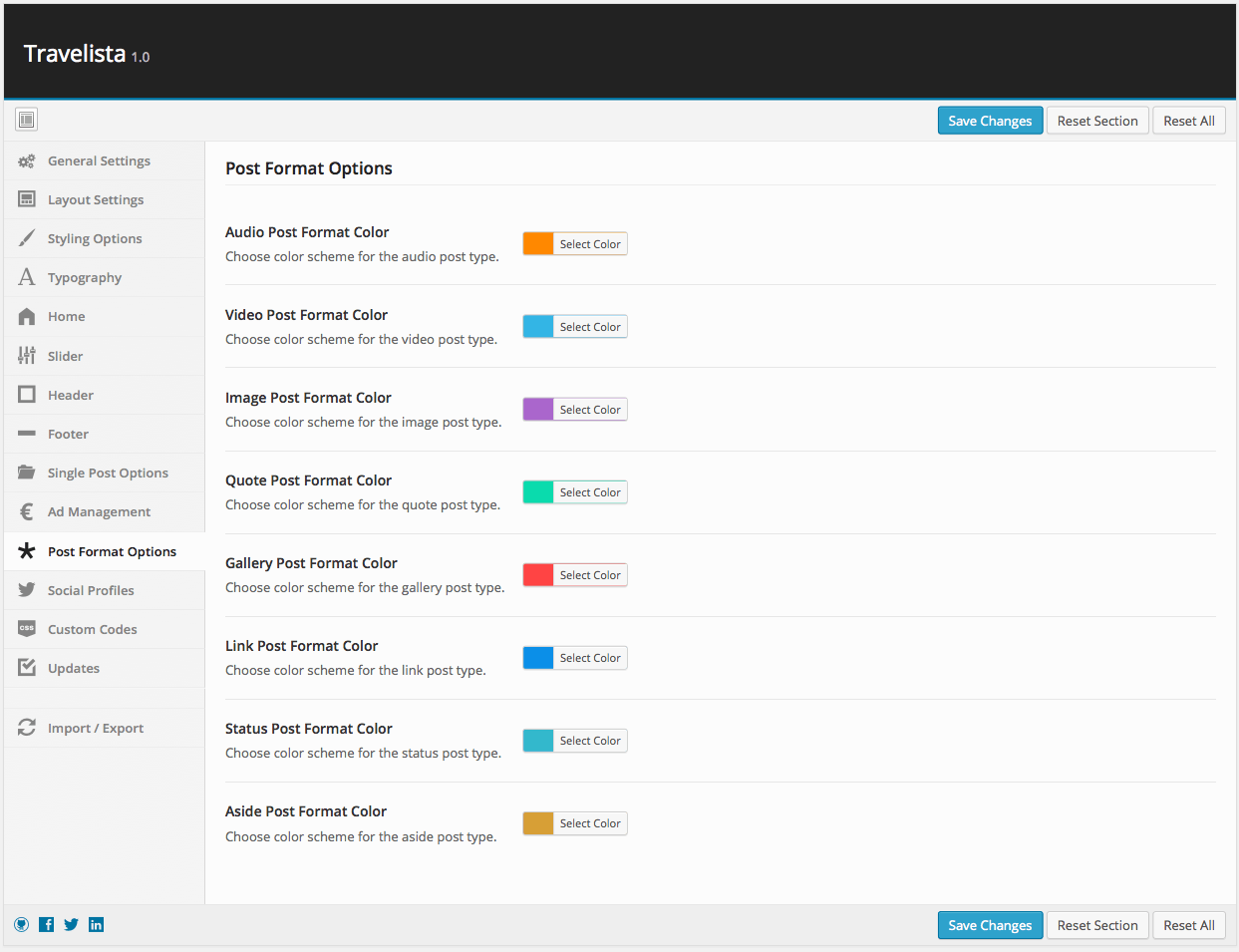Click the top Reset Section button
This screenshot has height=952, width=1239.
pos(1097,121)
